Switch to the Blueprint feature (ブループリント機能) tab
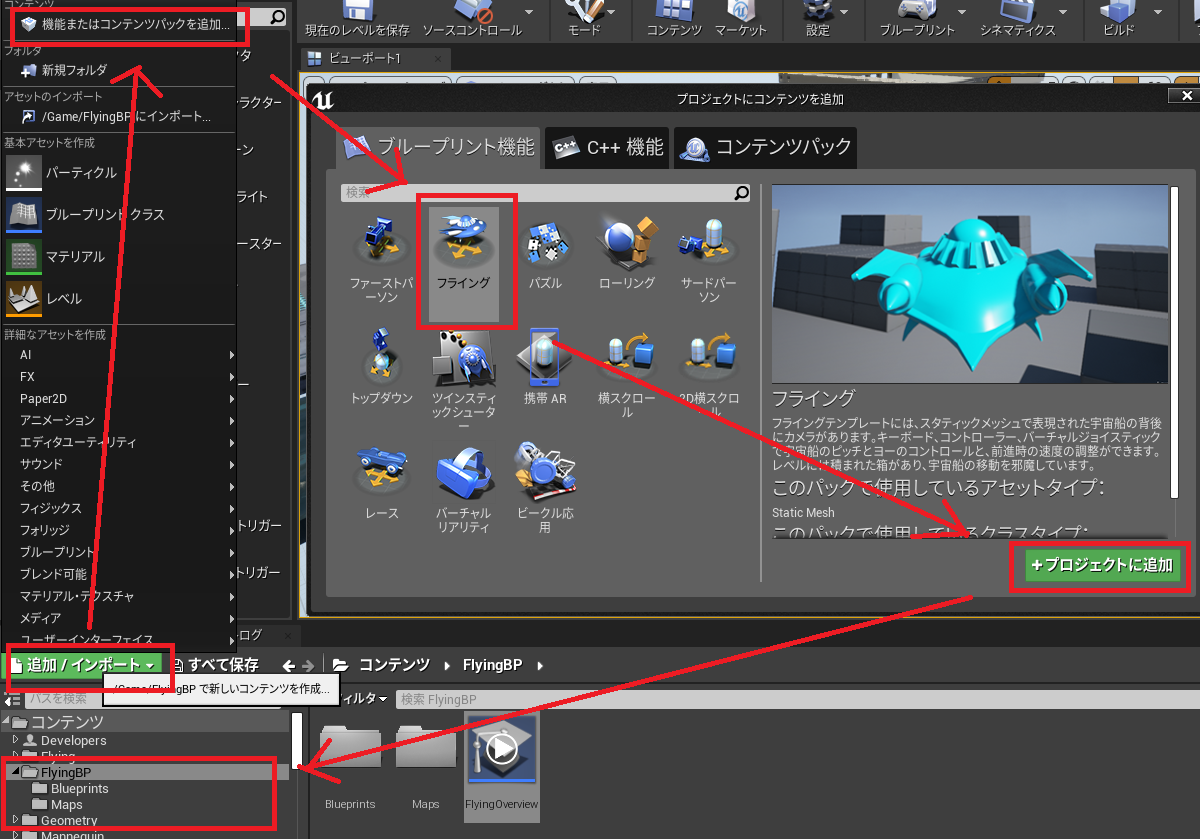Viewport: 1200px width, 839px height. point(440,147)
